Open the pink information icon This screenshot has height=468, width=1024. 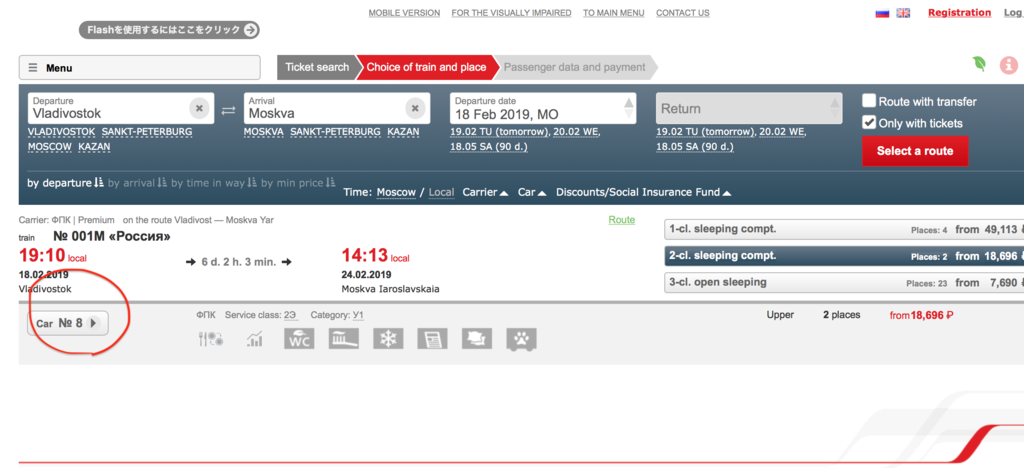coord(1009,65)
